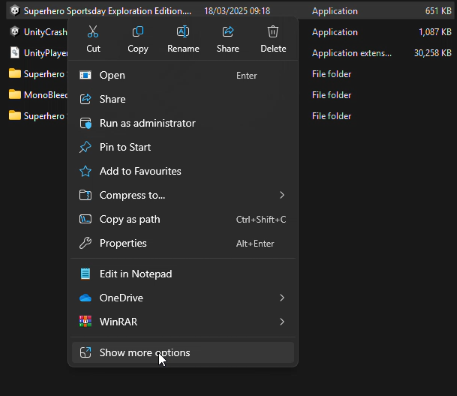Click the OneDrive cloud icon
The width and height of the screenshot is (457, 396).
(x=85, y=298)
